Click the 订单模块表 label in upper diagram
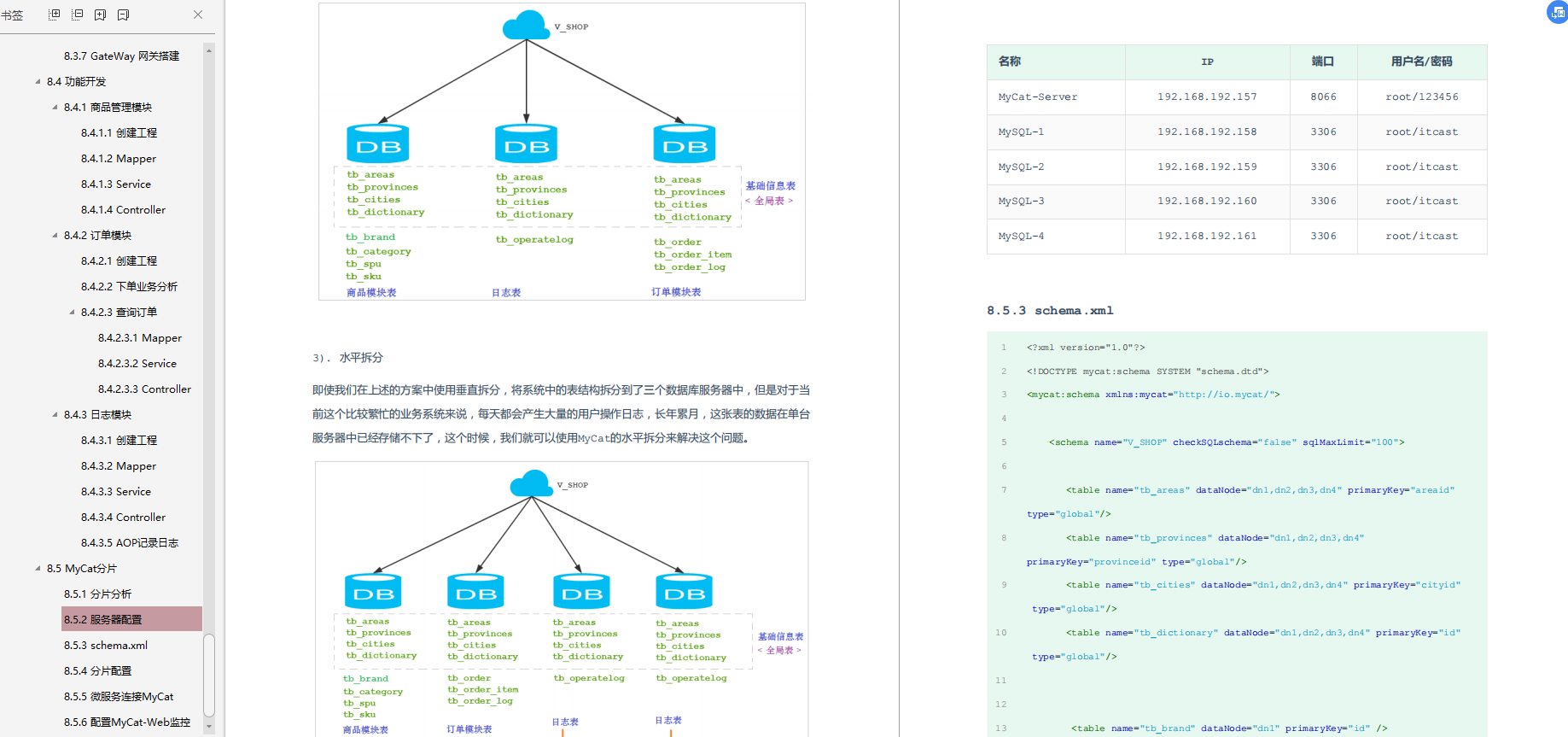Screen dimensions: 1568x737 676,292
